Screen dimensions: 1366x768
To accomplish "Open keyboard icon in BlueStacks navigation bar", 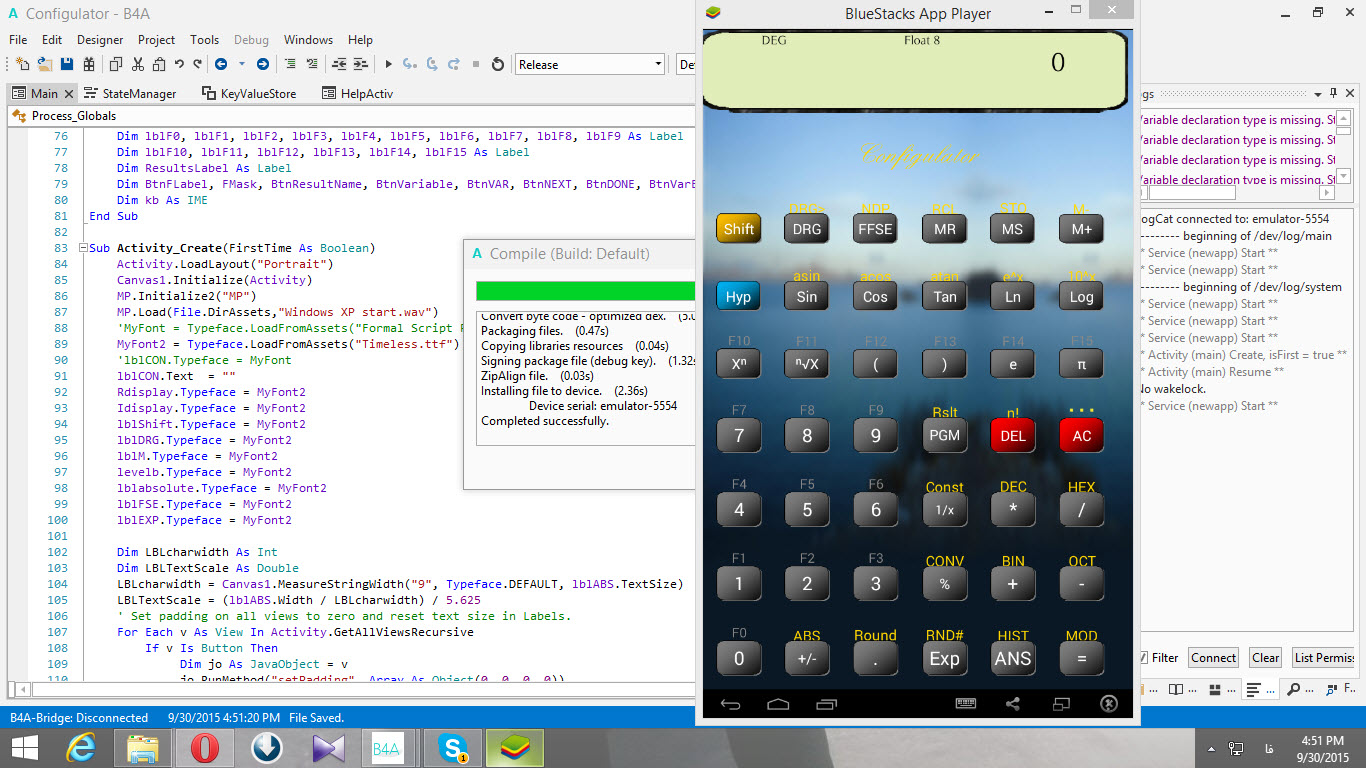I will pos(965,704).
